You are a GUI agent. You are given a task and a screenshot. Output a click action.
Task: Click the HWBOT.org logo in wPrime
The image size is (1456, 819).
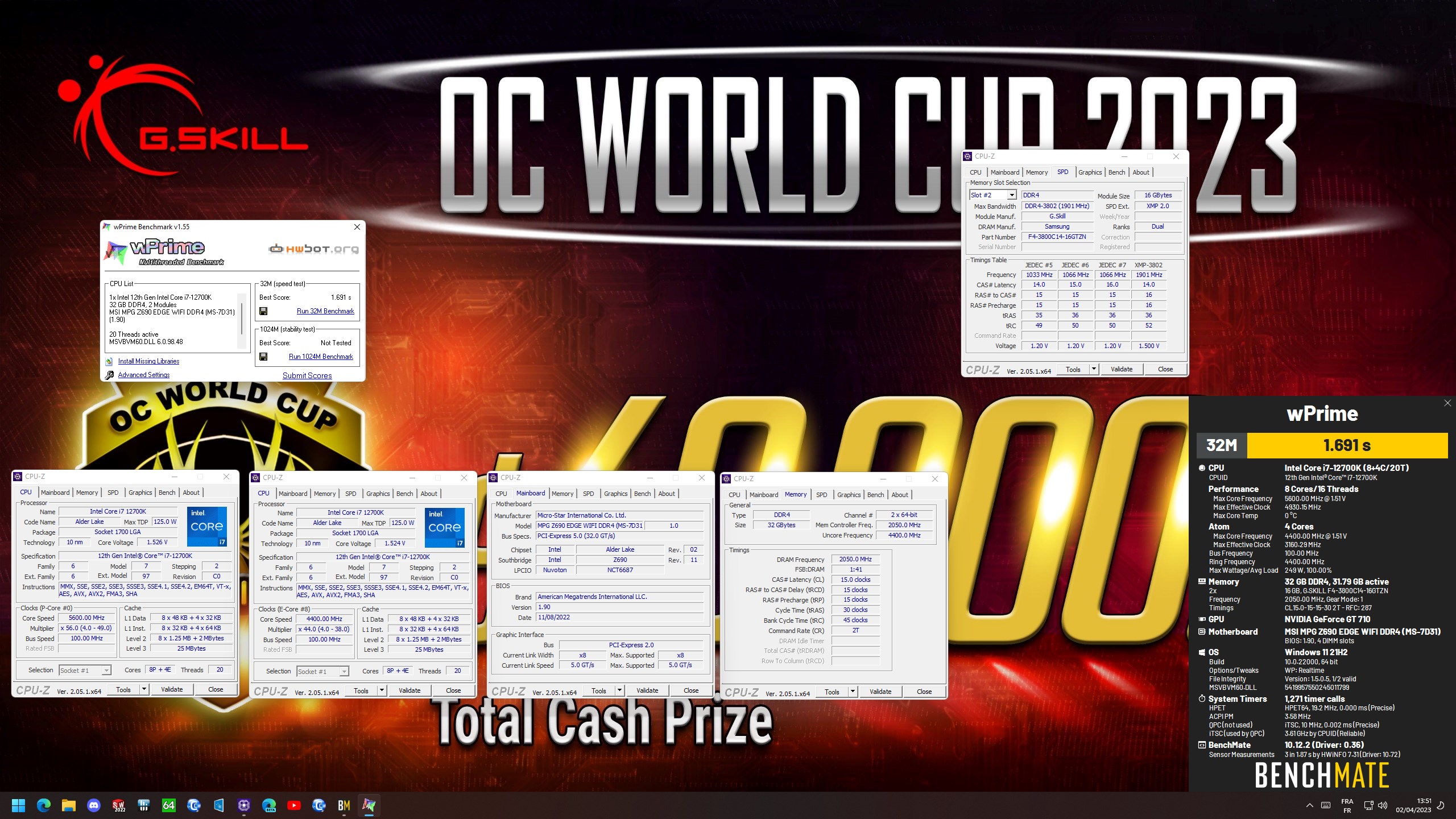tap(313, 249)
